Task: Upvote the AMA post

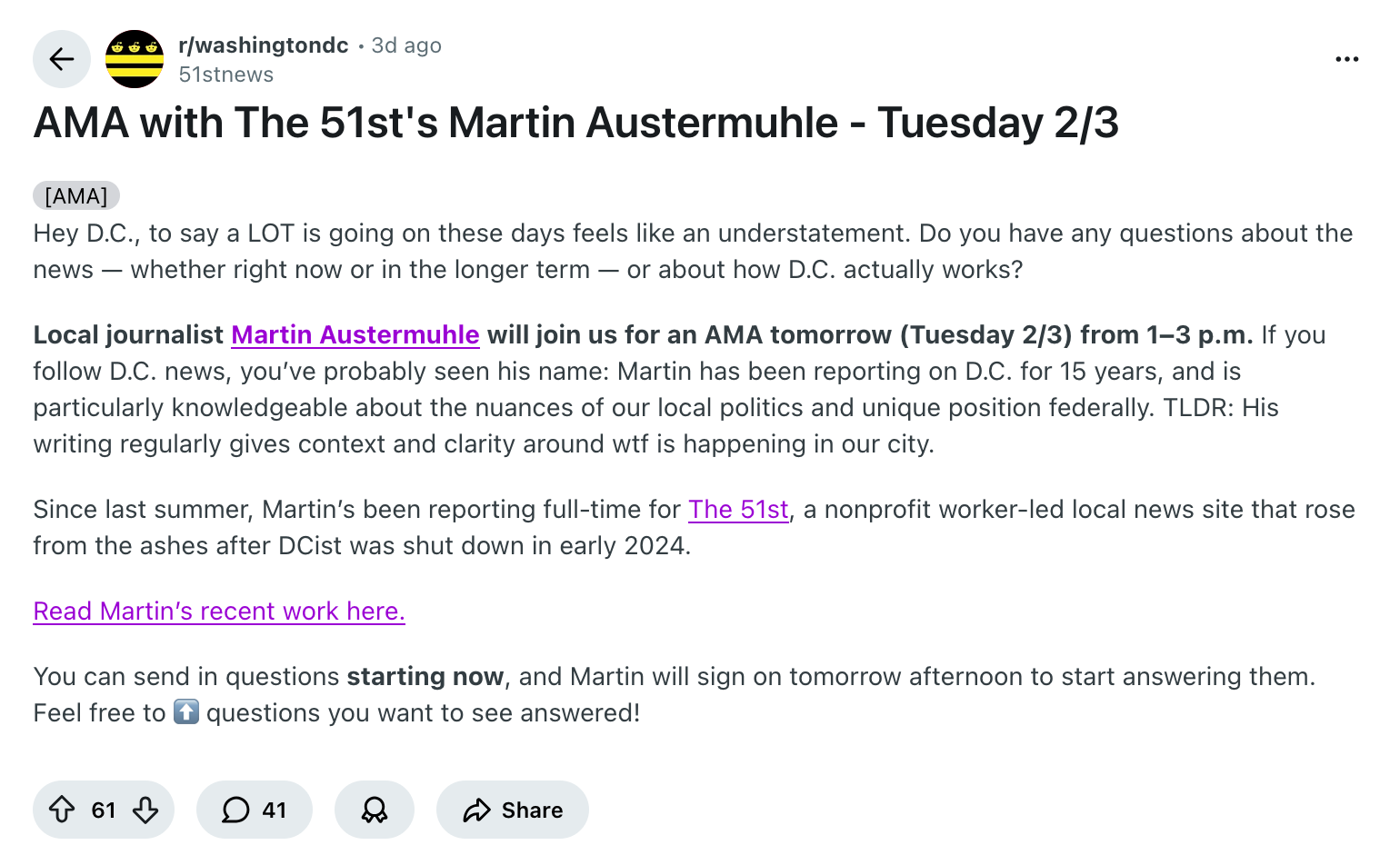Action: (x=62, y=810)
